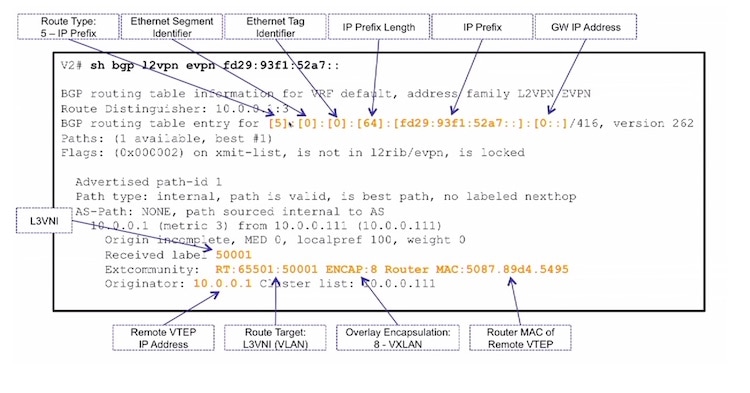
Task: Select the 'Path type: internal, path is valid' line
Action: [x=326, y=196]
